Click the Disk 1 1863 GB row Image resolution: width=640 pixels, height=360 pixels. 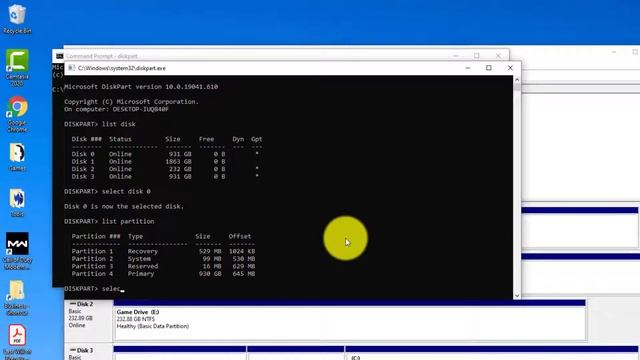point(149,161)
